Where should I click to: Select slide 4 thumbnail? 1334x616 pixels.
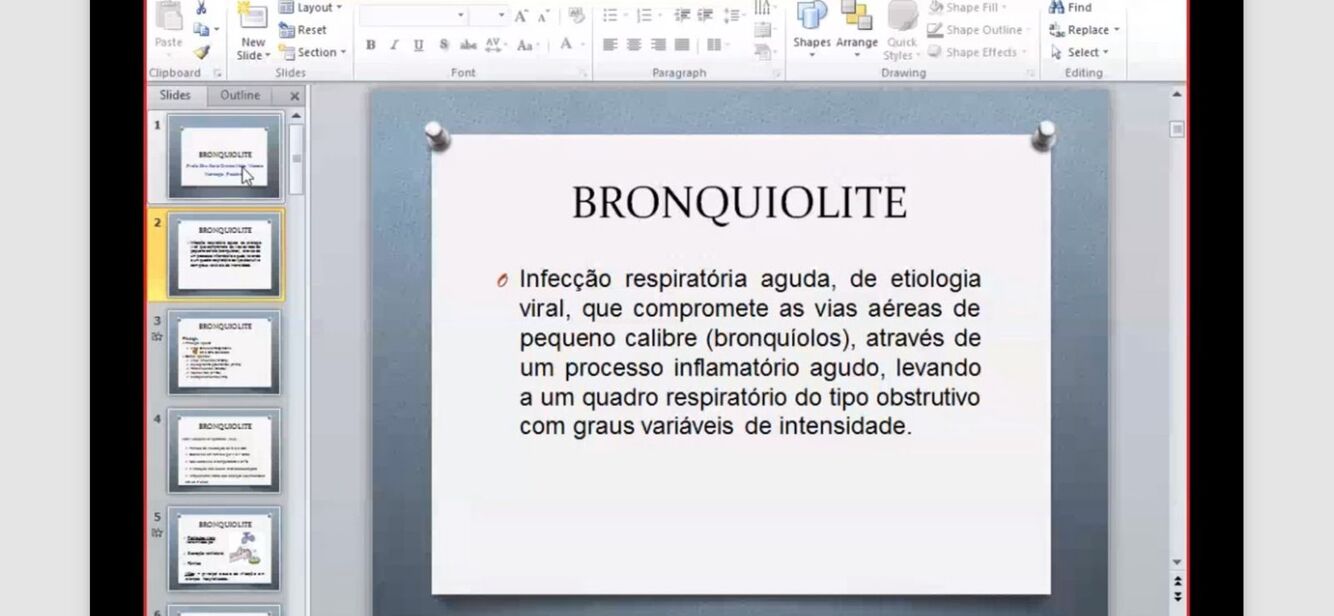tap(225, 450)
